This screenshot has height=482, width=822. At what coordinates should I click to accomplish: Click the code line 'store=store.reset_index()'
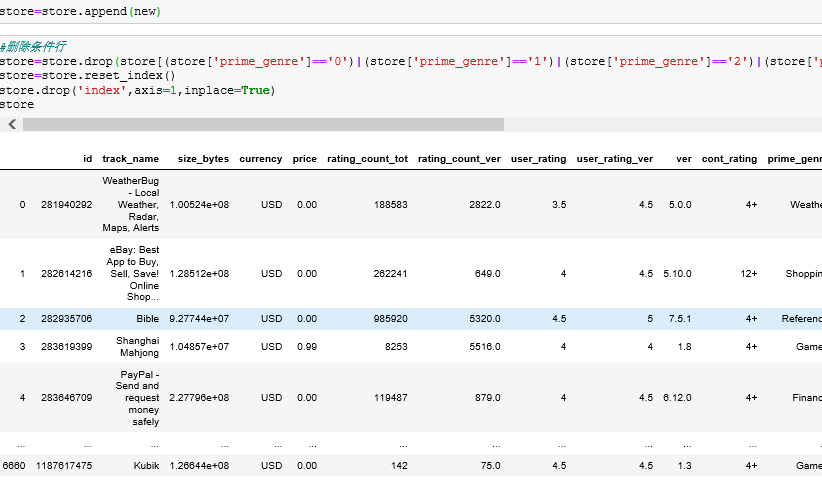click(88, 76)
